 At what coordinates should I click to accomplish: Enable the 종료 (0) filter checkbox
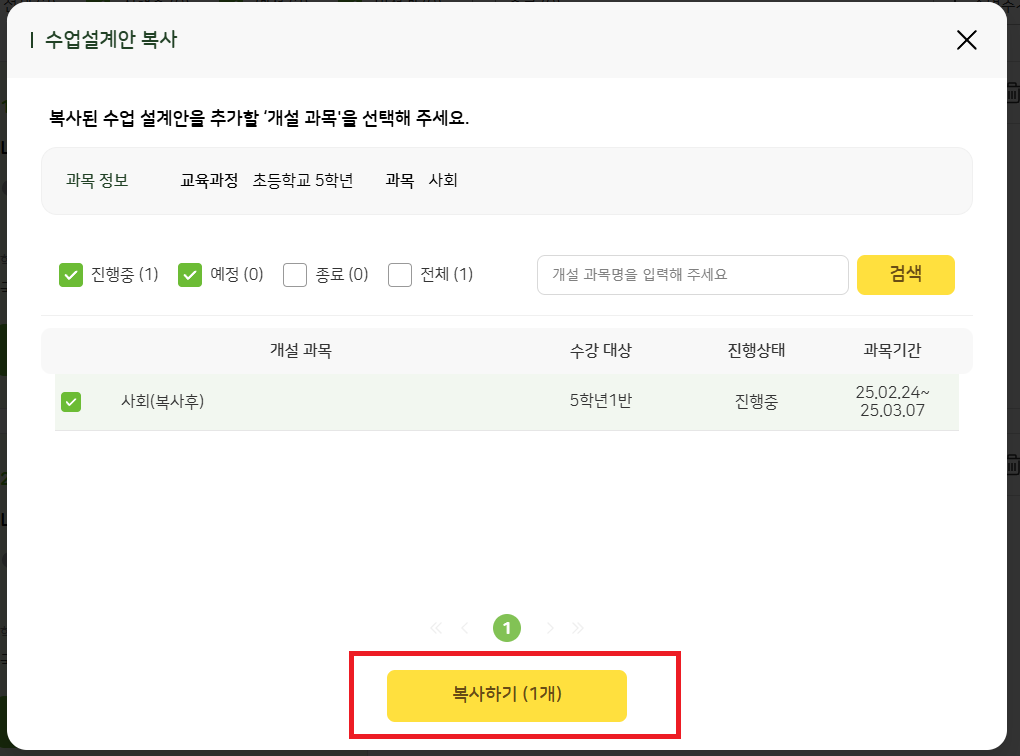pos(295,275)
